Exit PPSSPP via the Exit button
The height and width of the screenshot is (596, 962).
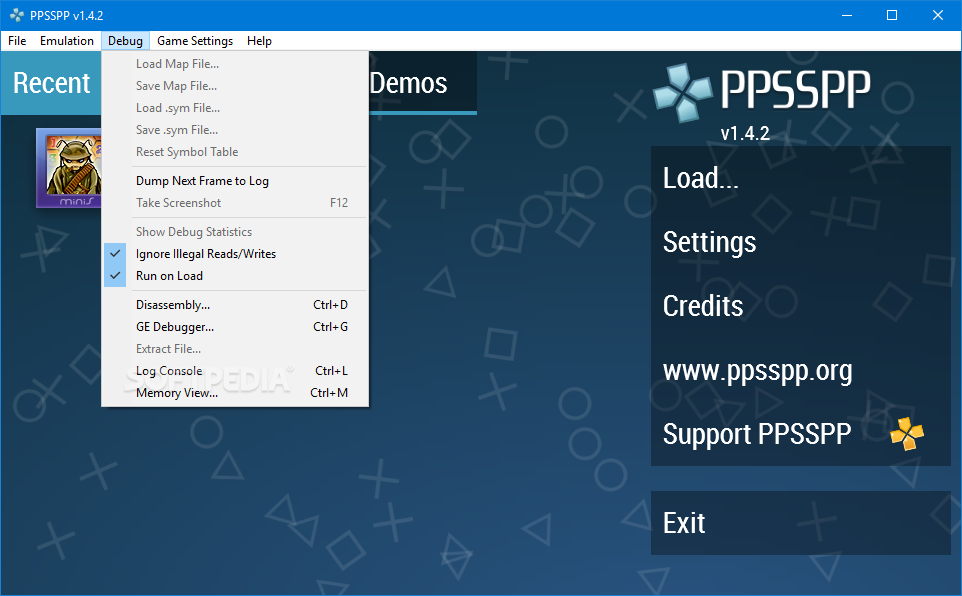801,523
